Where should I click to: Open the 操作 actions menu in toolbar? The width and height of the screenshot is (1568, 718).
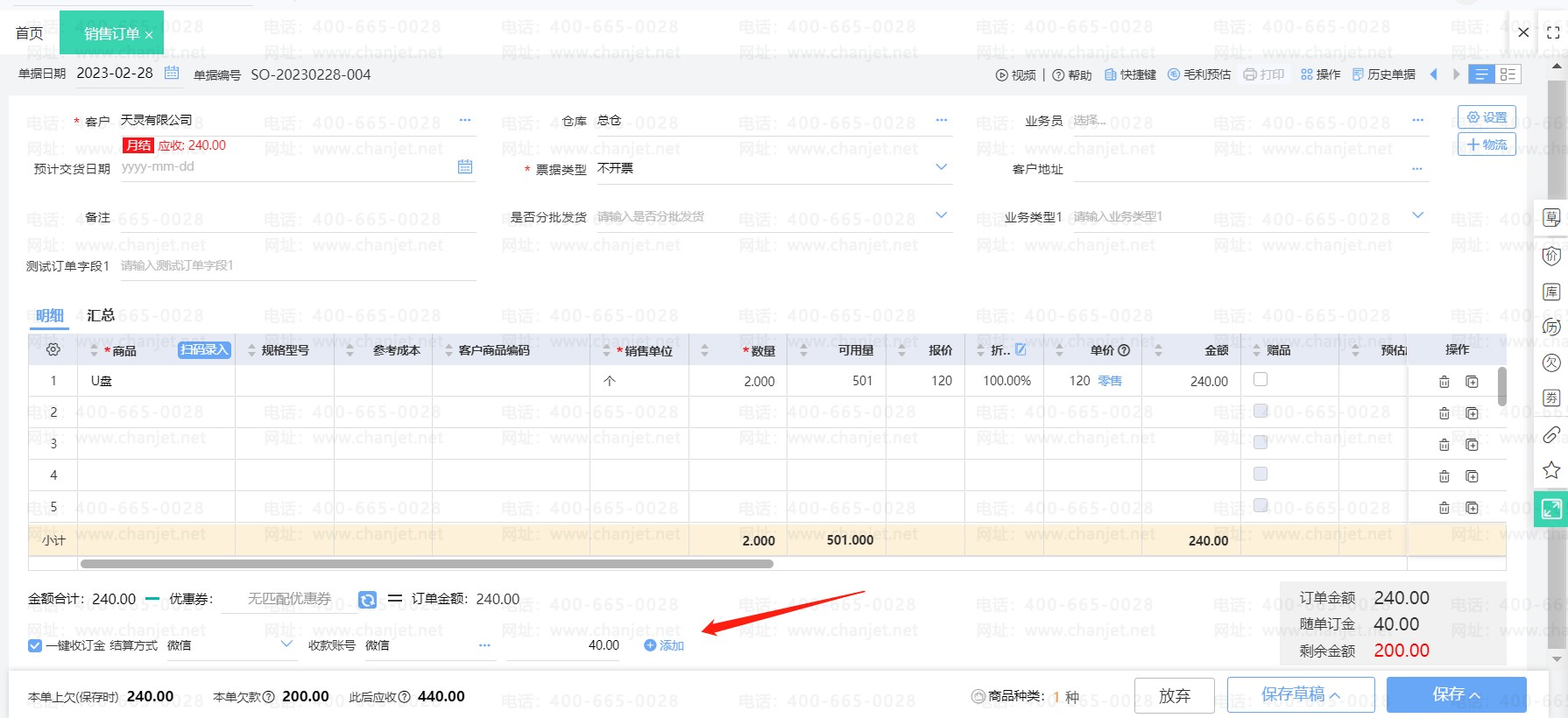tap(1320, 75)
